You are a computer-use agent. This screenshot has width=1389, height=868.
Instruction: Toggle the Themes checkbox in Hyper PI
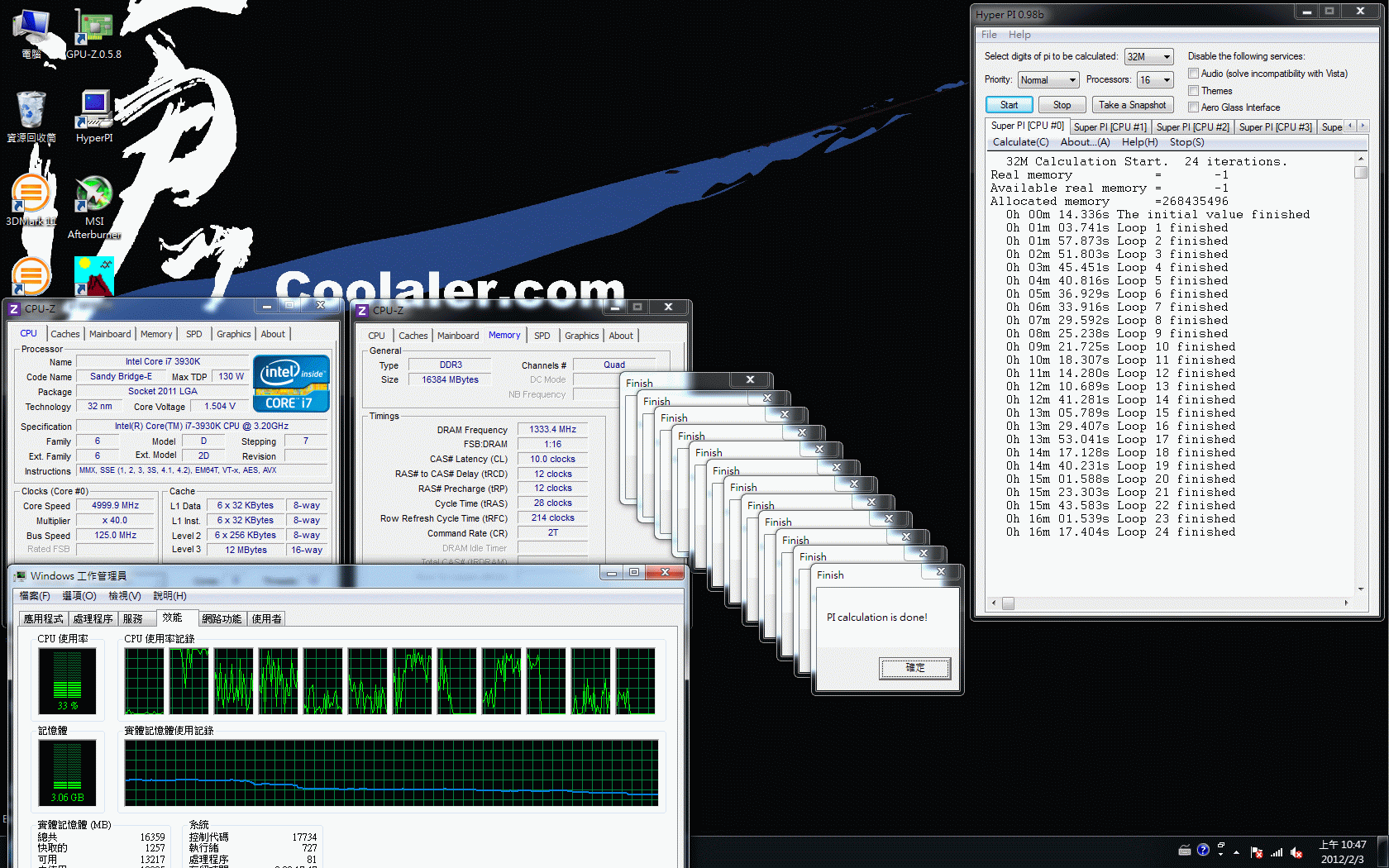click(x=1194, y=91)
